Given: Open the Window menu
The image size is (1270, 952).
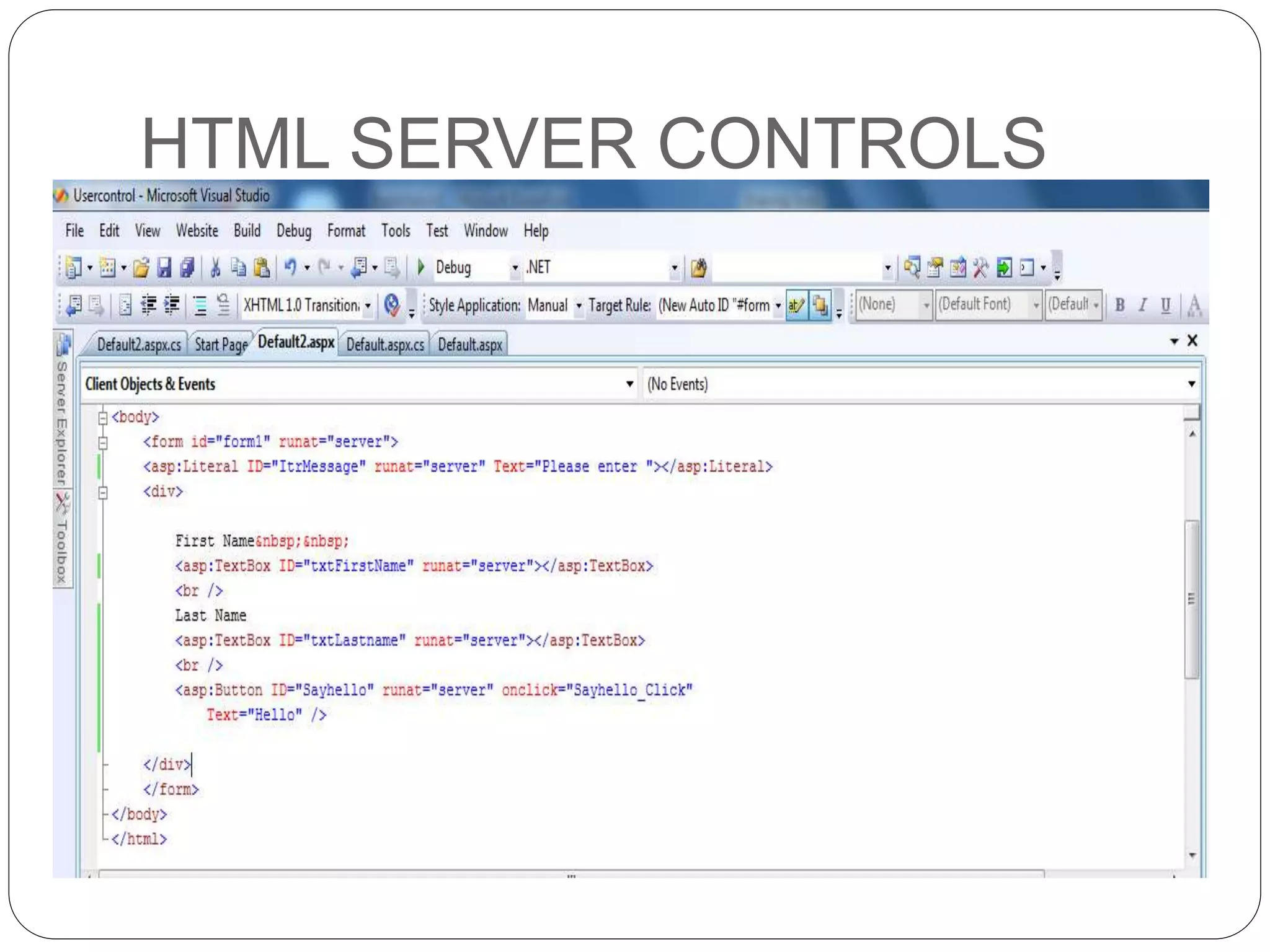Looking at the screenshot, I should tap(486, 231).
